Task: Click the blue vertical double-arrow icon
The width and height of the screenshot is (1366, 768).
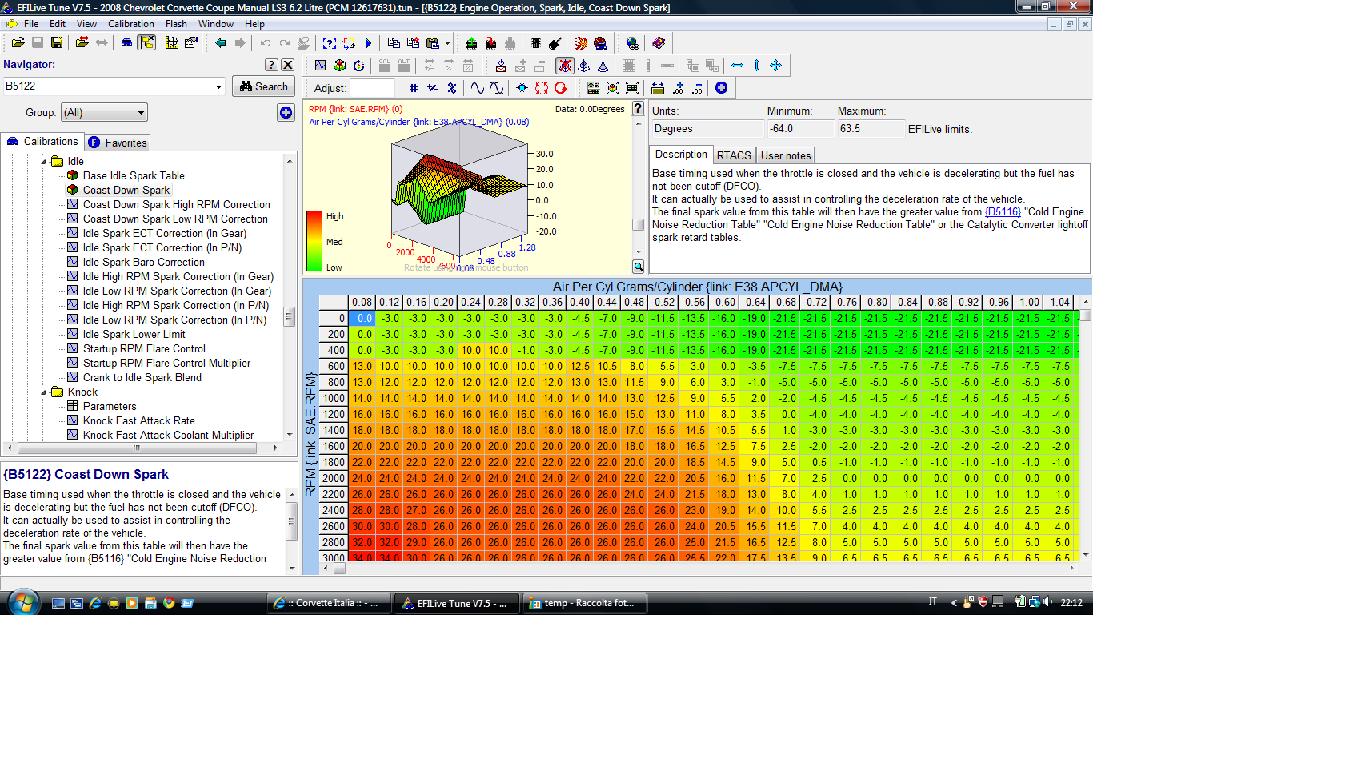Action: tap(757, 66)
